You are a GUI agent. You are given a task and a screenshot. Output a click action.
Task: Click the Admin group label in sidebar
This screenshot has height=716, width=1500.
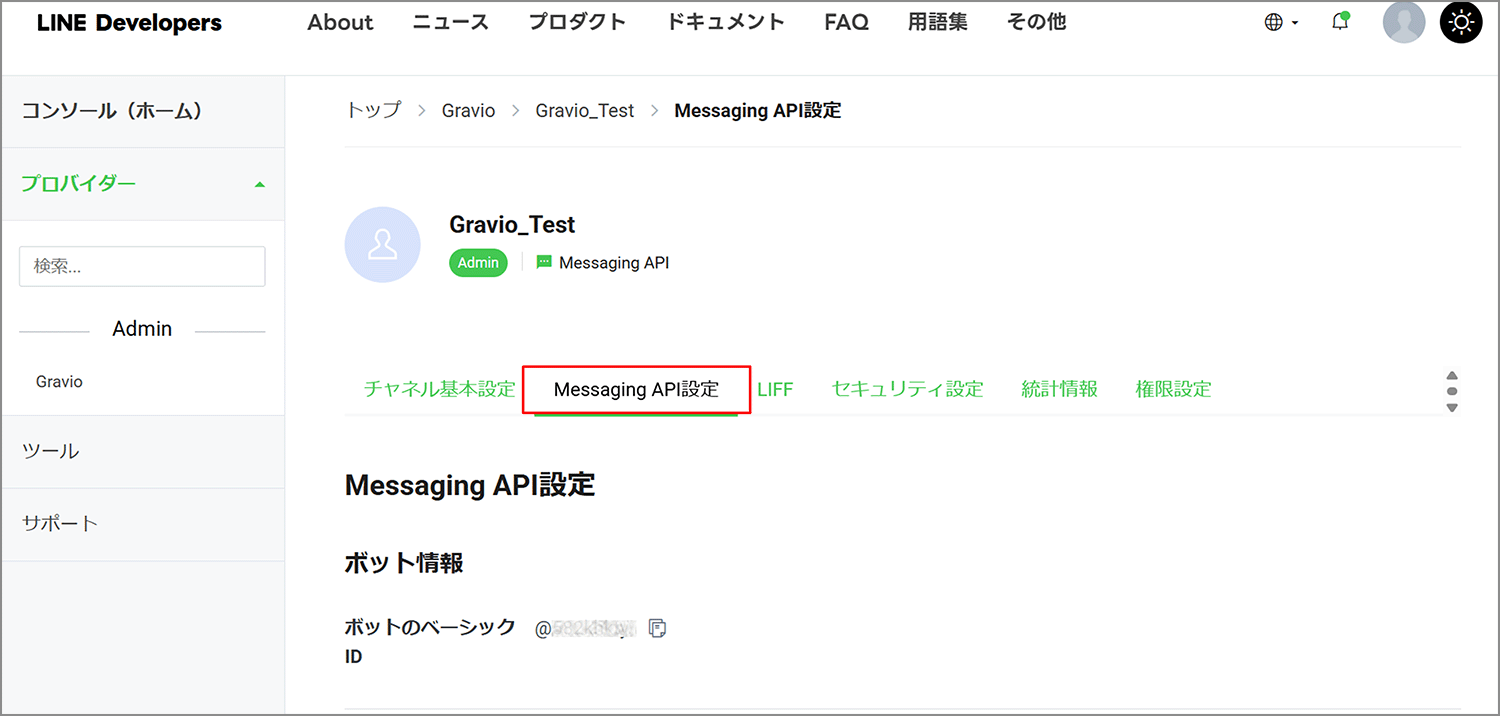point(142,329)
